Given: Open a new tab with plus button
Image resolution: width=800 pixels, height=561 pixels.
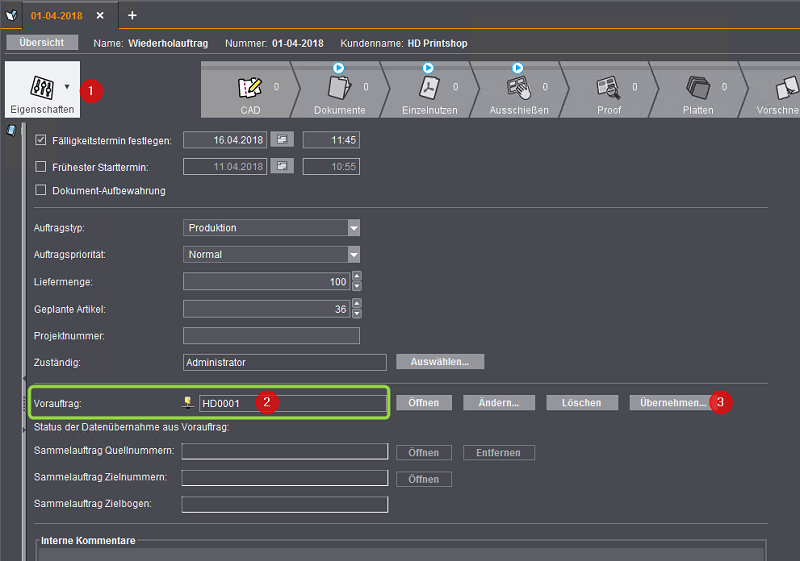Looking at the screenshot, I should [x=132, y=15].
